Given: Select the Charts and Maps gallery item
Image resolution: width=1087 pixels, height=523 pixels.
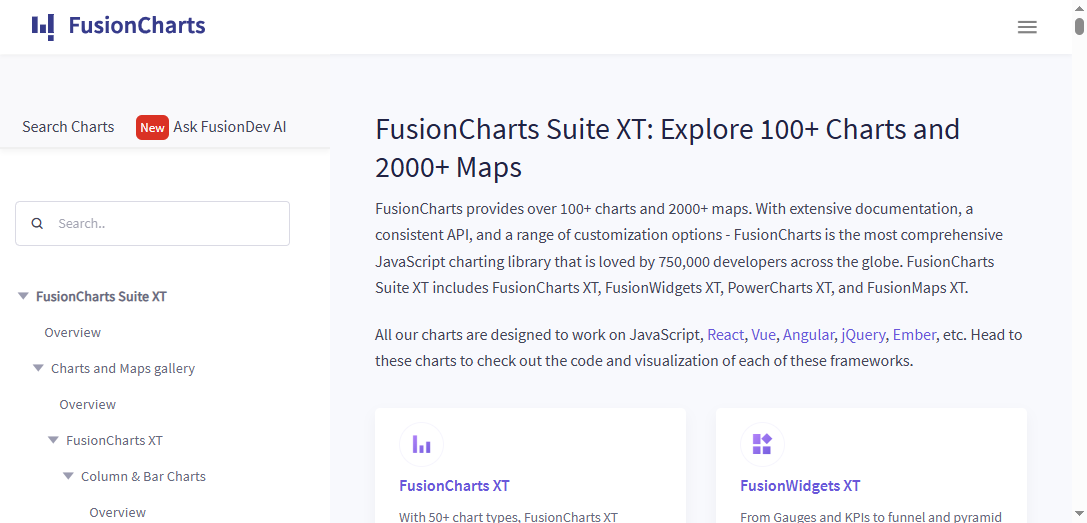Looking at the screenshot, I should (x=123, y=368).
